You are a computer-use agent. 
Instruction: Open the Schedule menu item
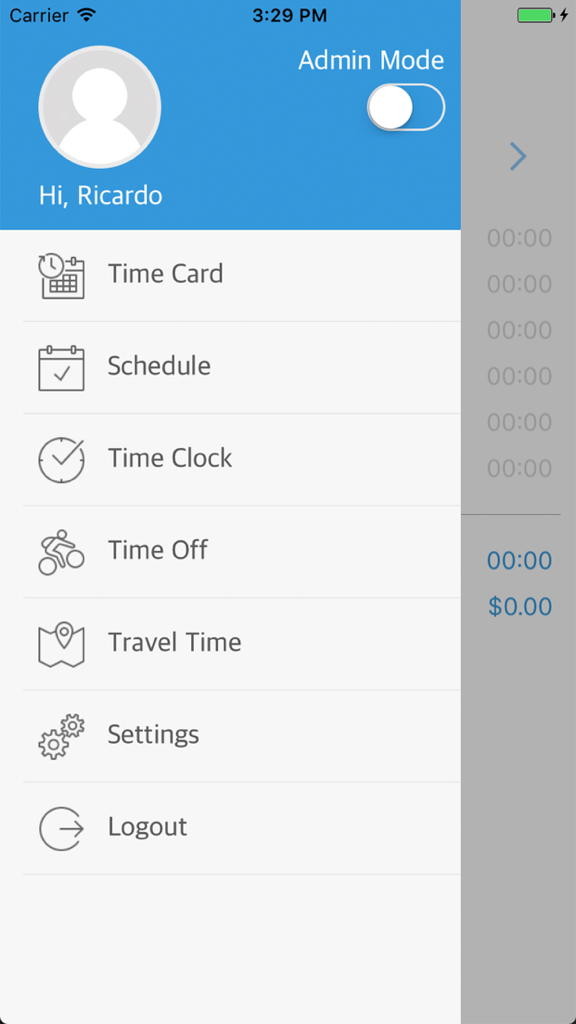tap(159, 366)
